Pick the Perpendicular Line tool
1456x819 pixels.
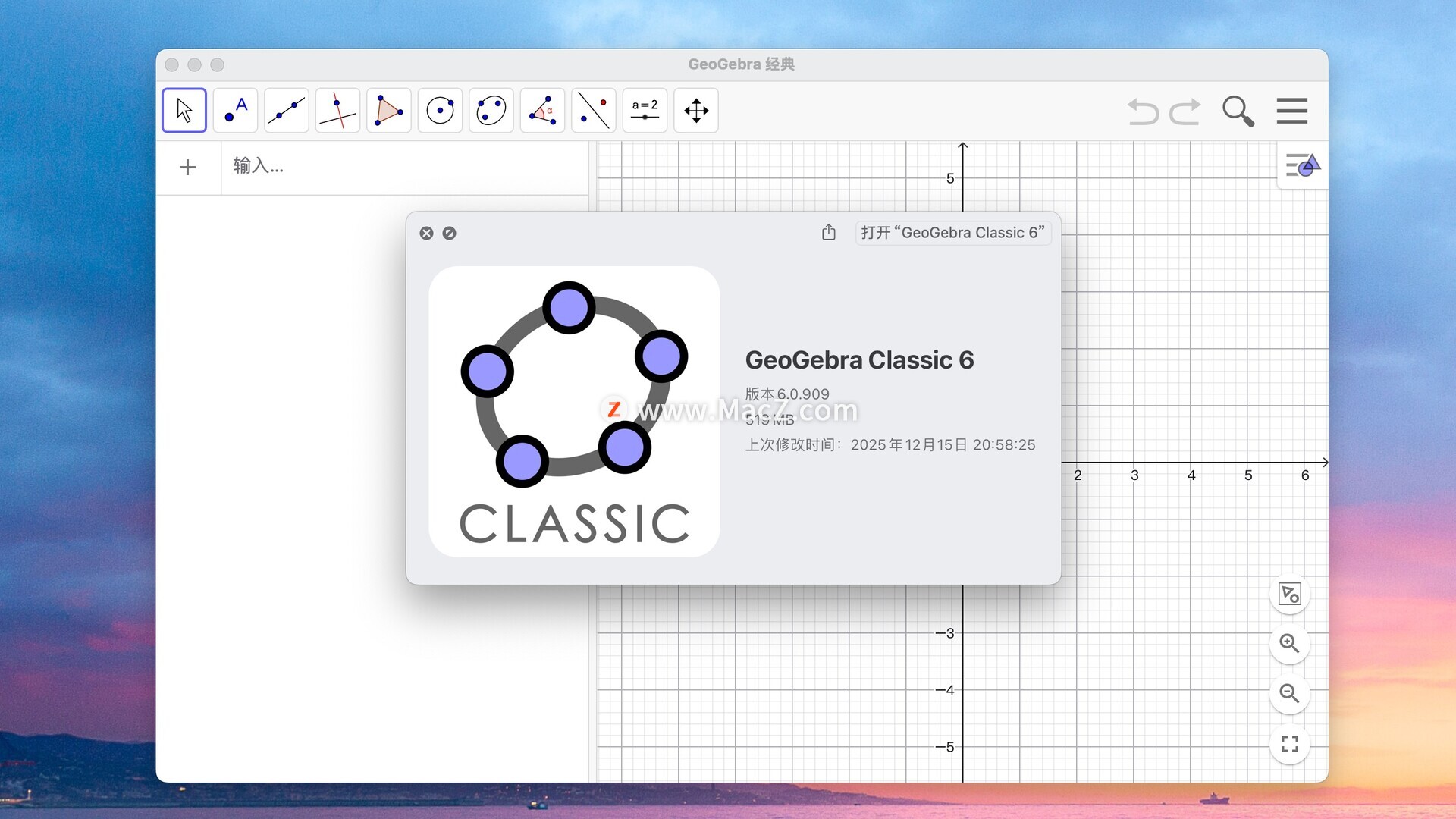(x=337, y=111)
